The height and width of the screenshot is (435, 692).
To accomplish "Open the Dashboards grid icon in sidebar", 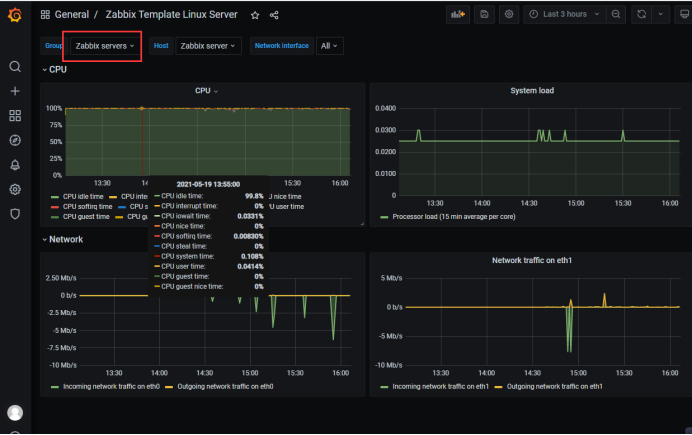I will pos(15,116).
